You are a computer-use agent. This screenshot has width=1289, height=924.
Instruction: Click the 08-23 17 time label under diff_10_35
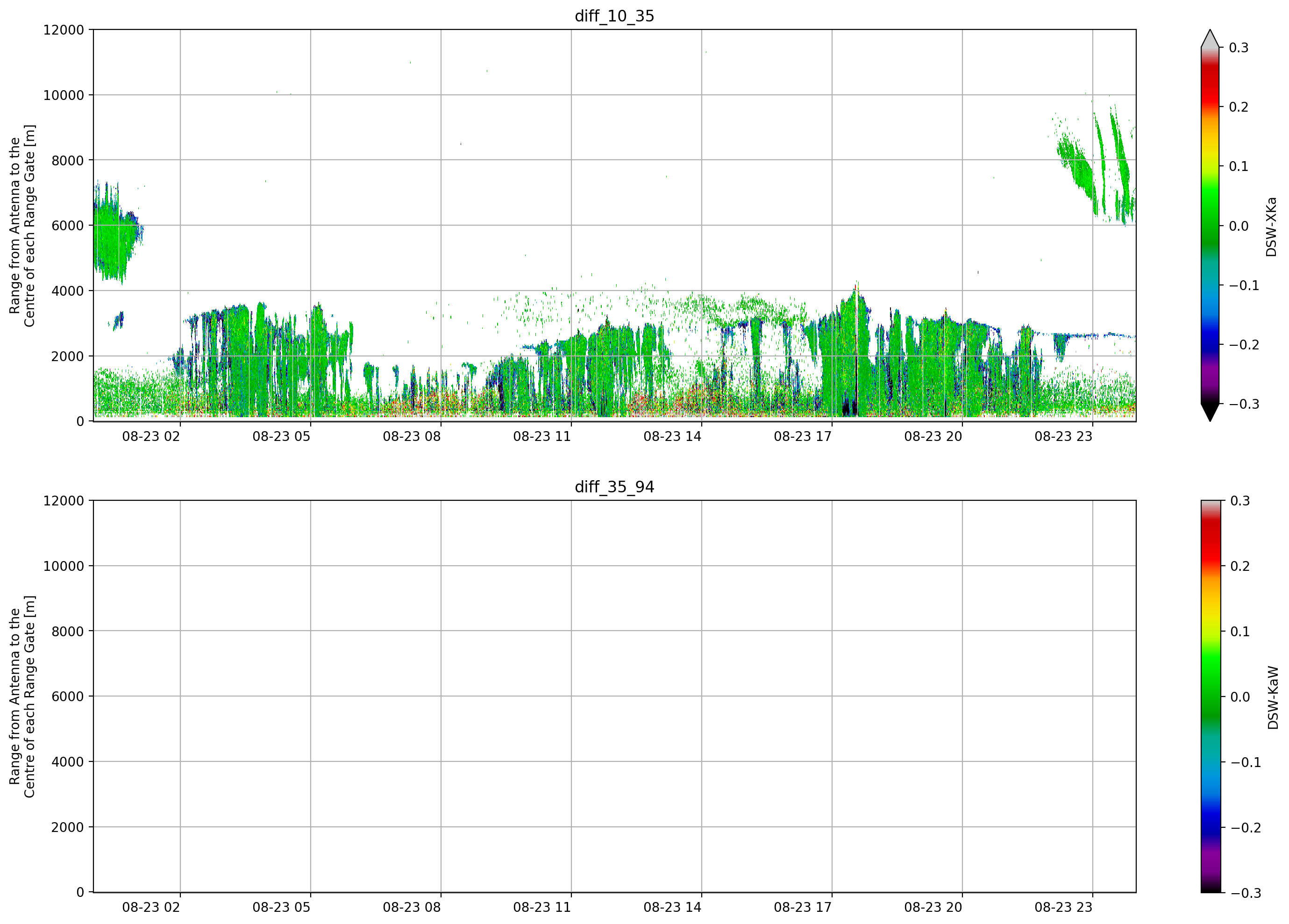(x=803, y=436)
